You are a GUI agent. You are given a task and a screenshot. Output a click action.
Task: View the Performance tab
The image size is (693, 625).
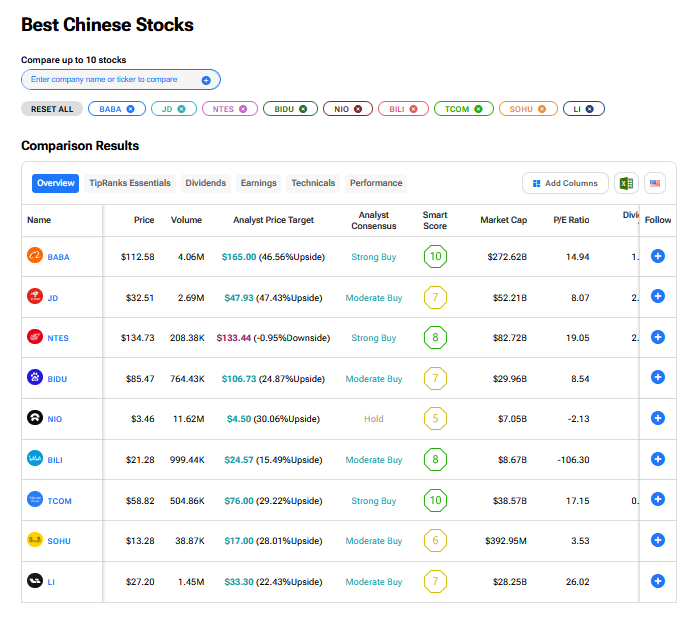coord(376,183)
